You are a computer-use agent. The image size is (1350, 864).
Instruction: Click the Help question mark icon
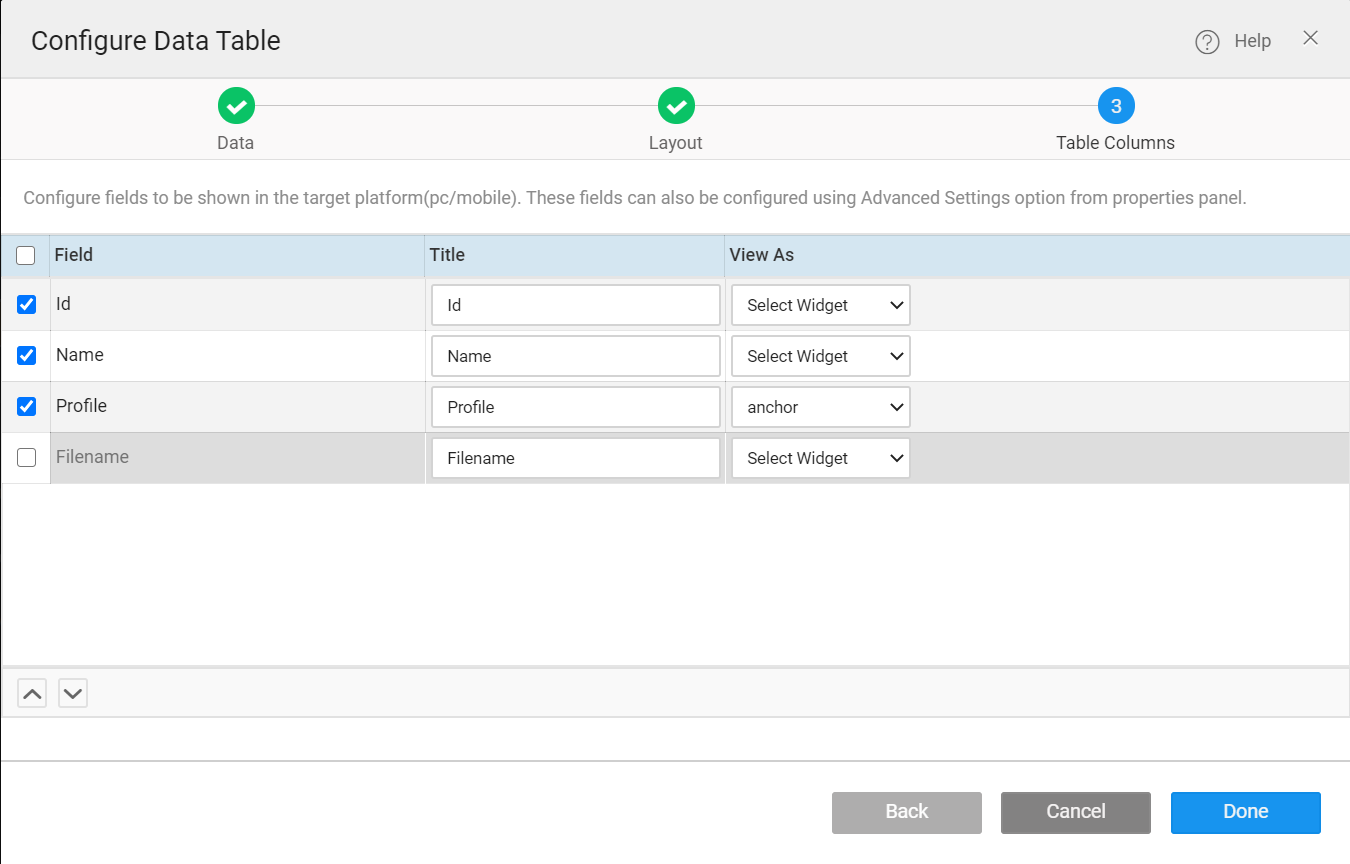click(1207, 42)
